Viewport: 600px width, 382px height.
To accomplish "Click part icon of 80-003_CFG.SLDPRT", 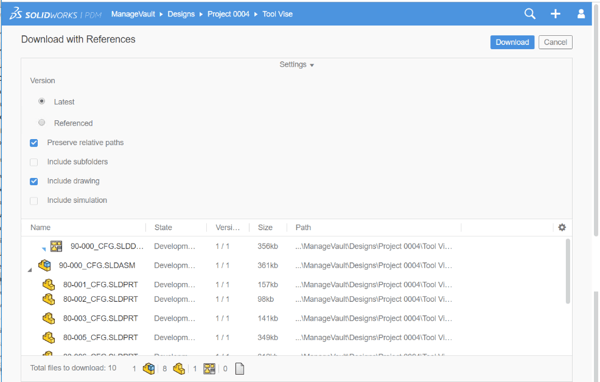I will pos(49,318).
